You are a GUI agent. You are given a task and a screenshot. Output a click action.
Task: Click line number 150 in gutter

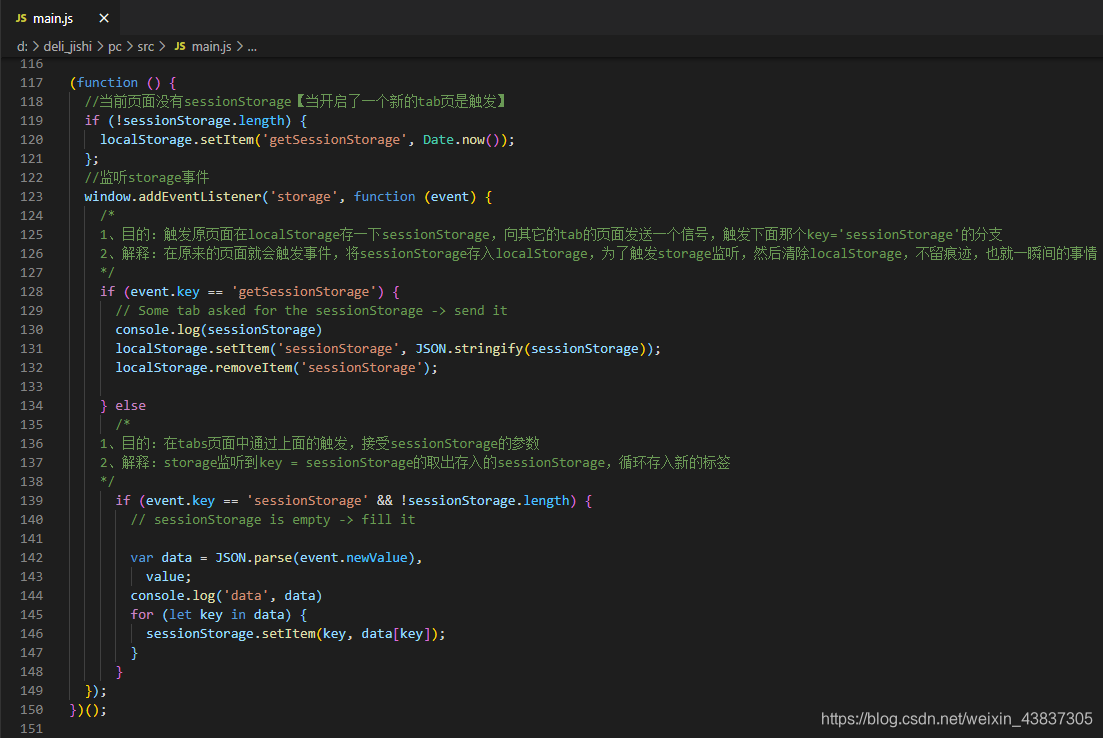[32, 709]
